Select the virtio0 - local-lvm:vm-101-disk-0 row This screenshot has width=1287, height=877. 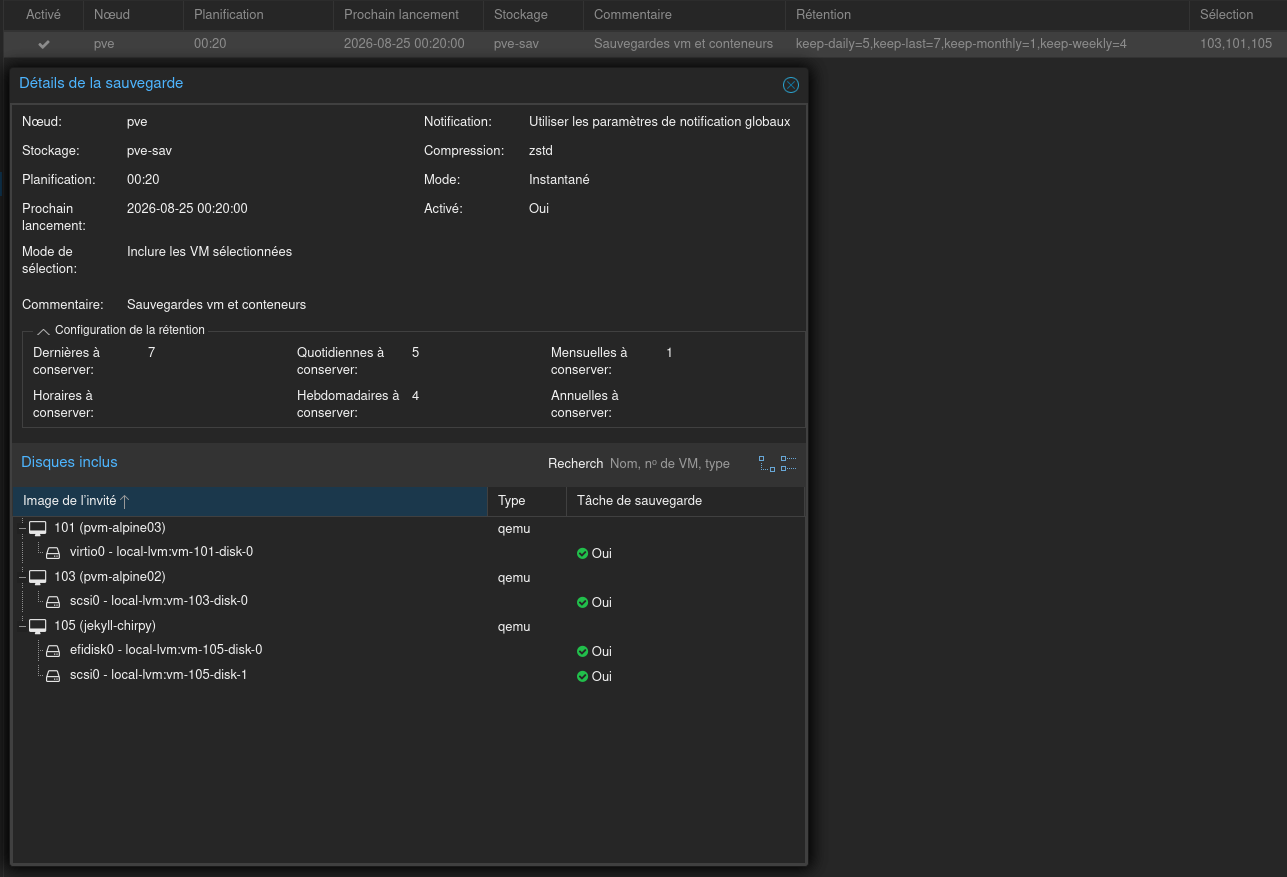click(x=408, y=552)
